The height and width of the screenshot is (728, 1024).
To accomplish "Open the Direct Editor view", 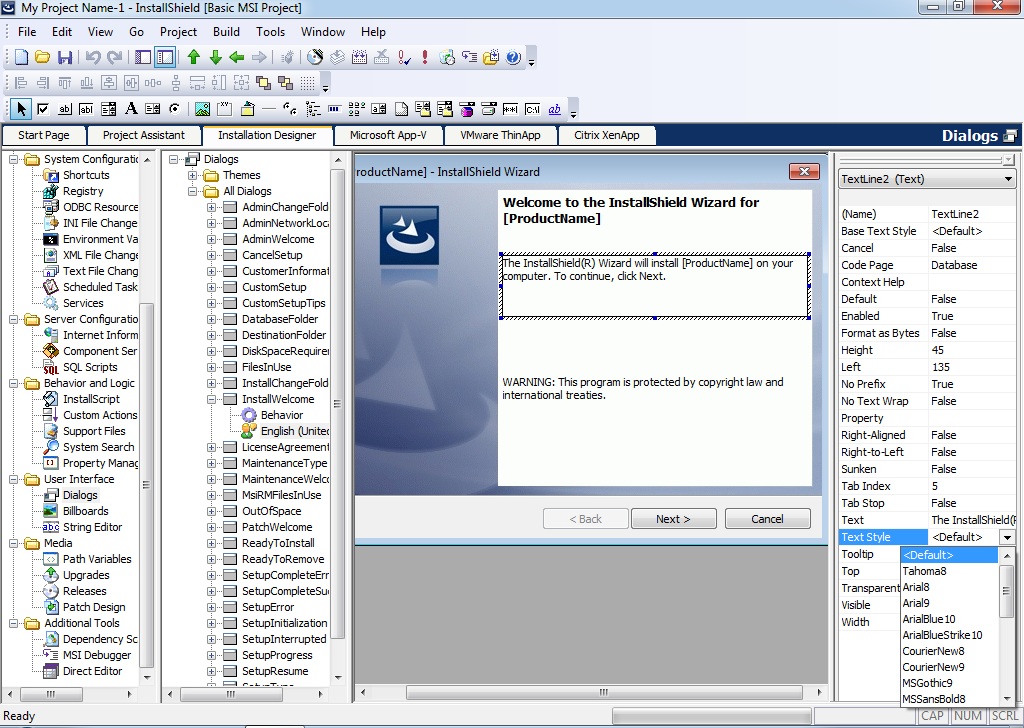I will pyautogui.click(x=92, y=671).
